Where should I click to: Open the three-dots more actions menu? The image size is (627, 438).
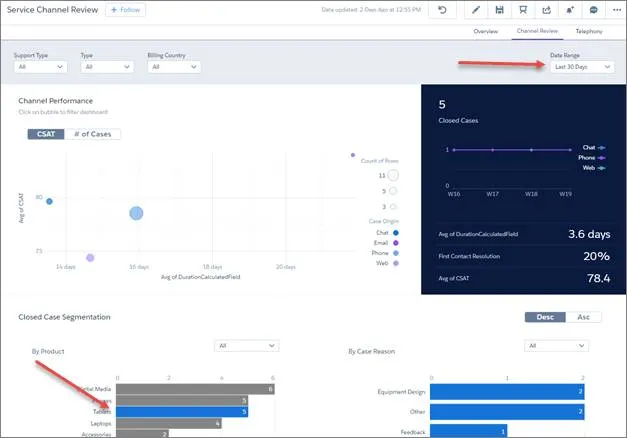coord(617,10)
